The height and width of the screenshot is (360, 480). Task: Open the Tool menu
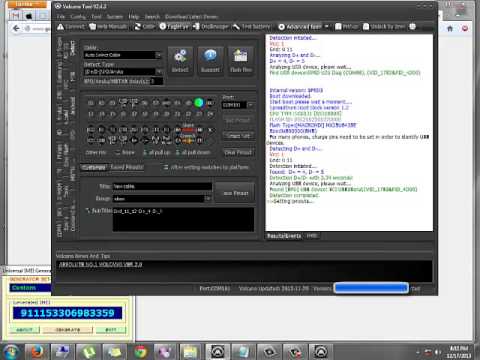(x=96, y=17)
